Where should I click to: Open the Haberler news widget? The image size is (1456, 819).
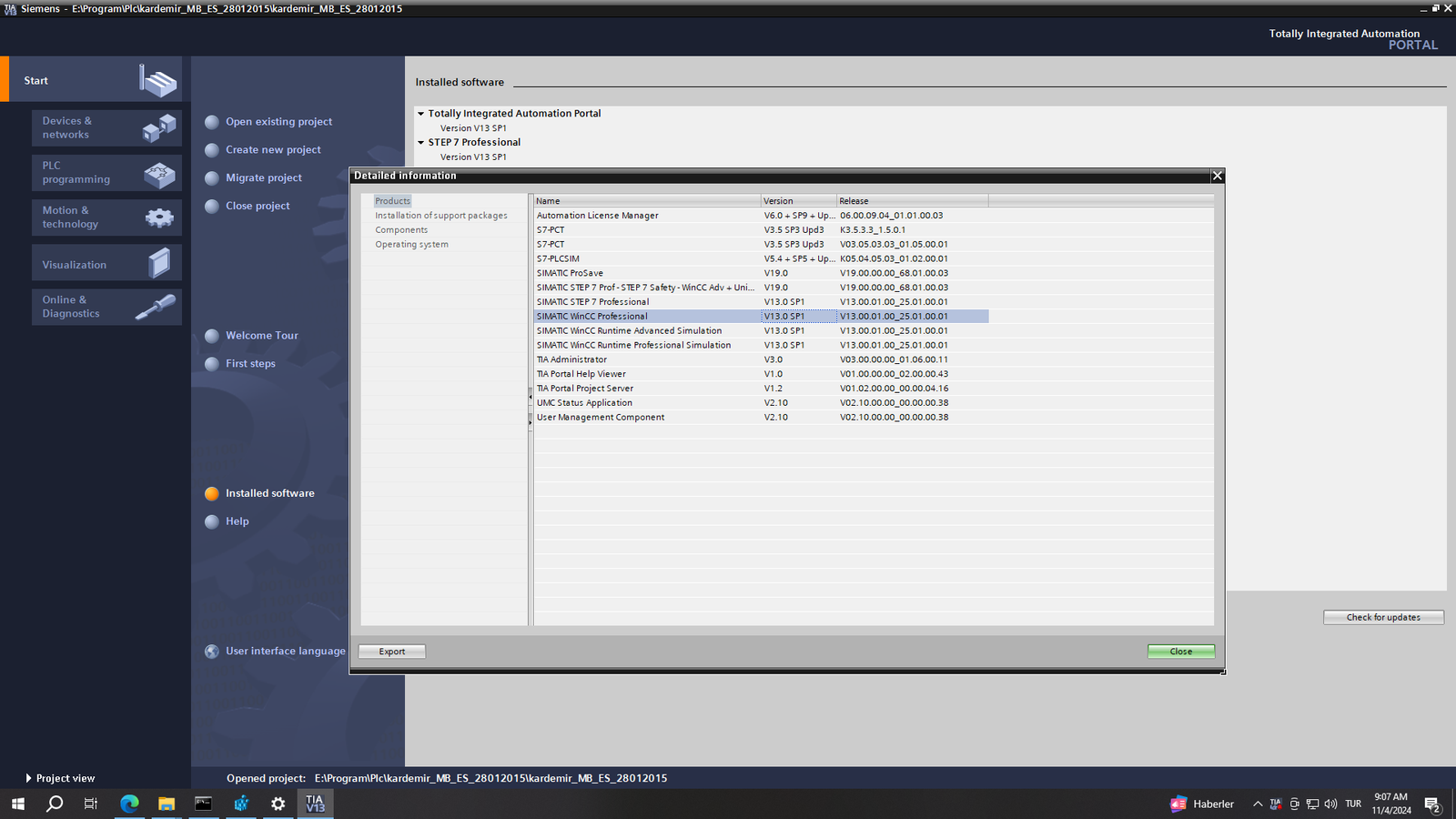click(1202, 804)
